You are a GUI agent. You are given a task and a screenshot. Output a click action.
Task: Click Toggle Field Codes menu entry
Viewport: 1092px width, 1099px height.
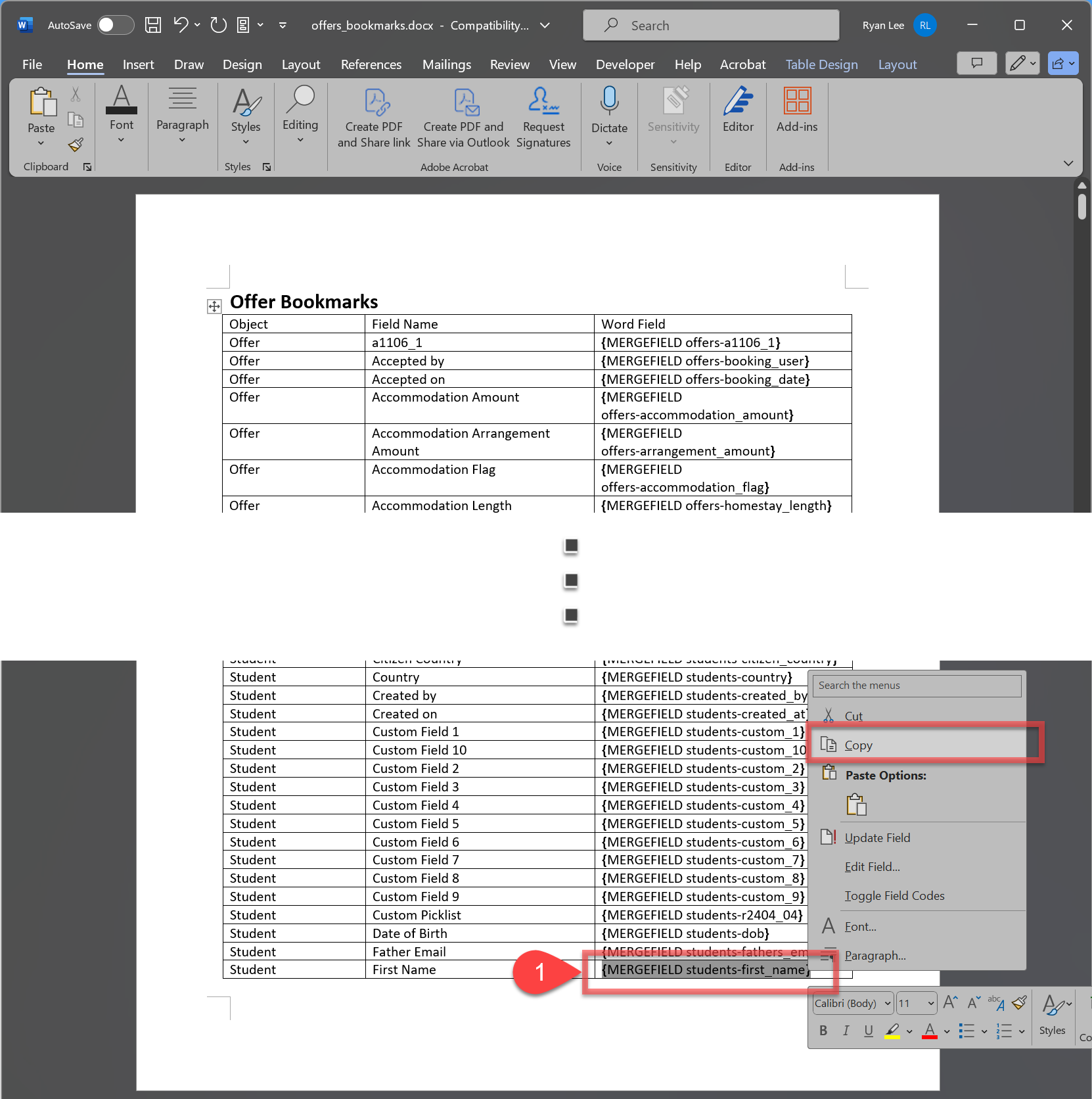coord(894,895)
